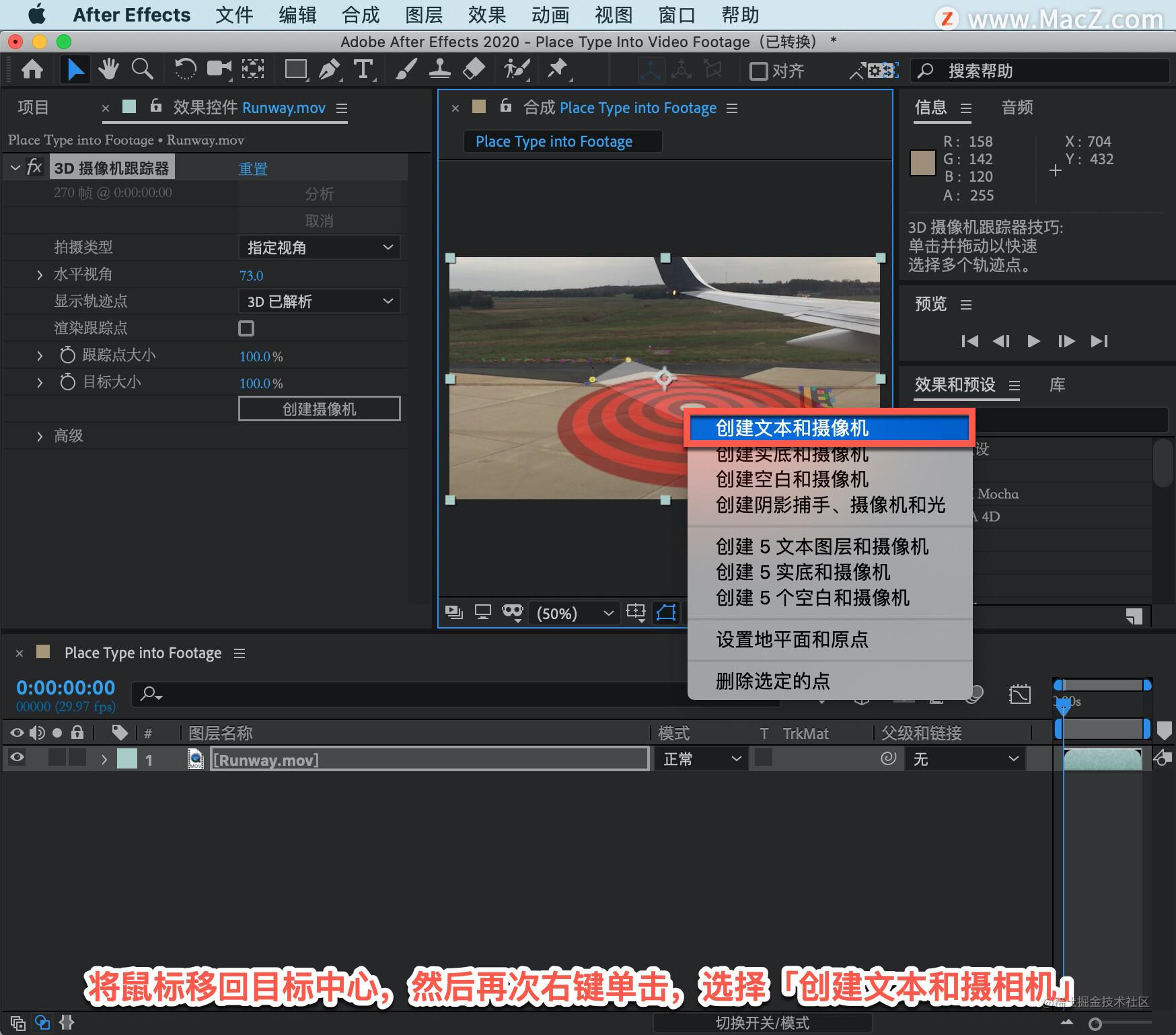Toggle 跟踪点大小 stopwatch keyframe

point(67,355)
